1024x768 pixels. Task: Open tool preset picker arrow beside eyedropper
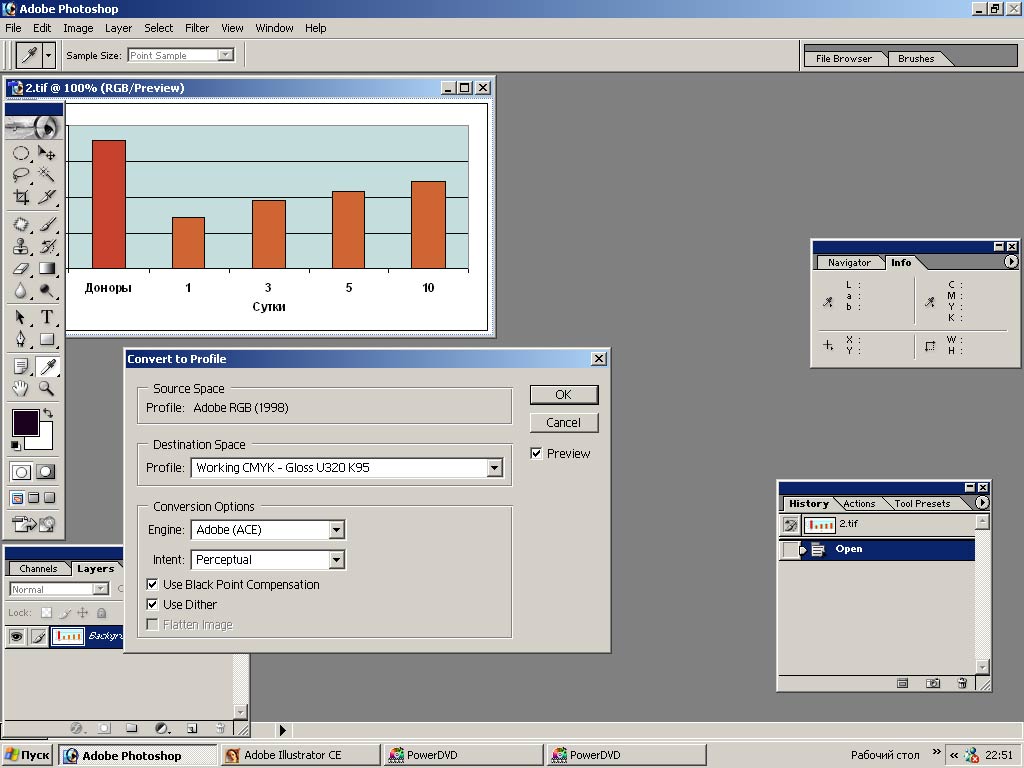tap(48, 56)
